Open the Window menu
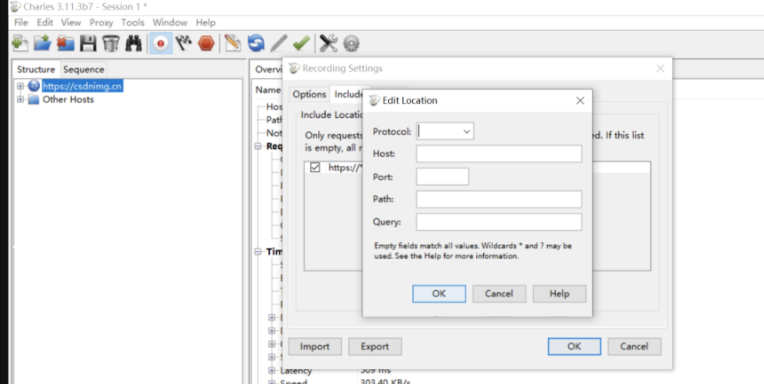764x384 pixels. [170, 22]
